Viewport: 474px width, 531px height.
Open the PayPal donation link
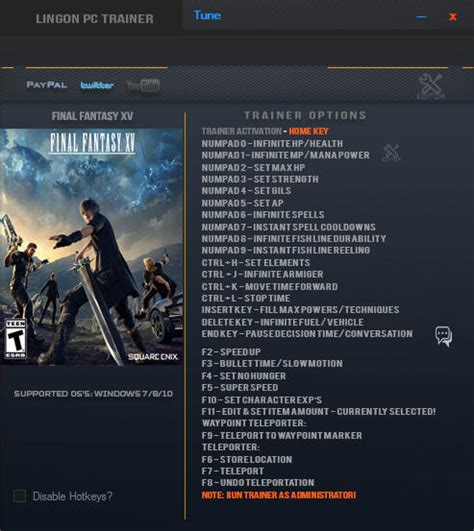point(46,85)
